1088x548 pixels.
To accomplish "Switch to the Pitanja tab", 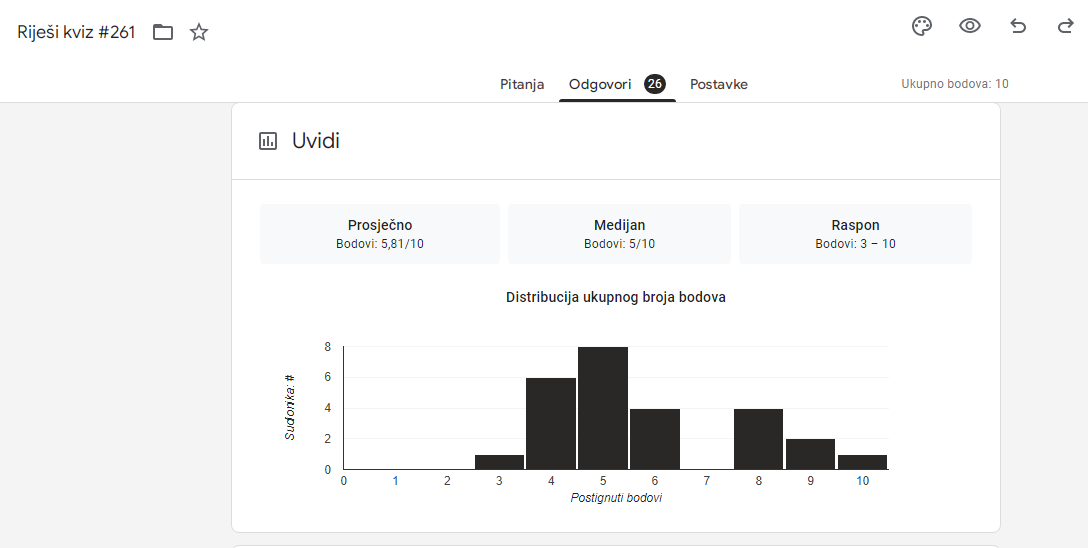I will point(522,84).
